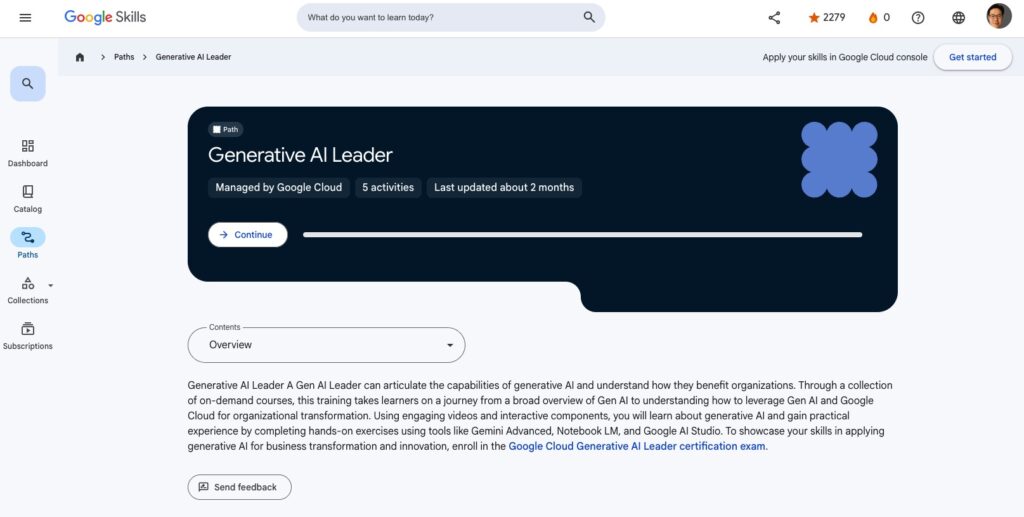Click the home icon in breadcrumb
The height and width of the screenshot is (517, 1024).
click(x=80, y=57)
